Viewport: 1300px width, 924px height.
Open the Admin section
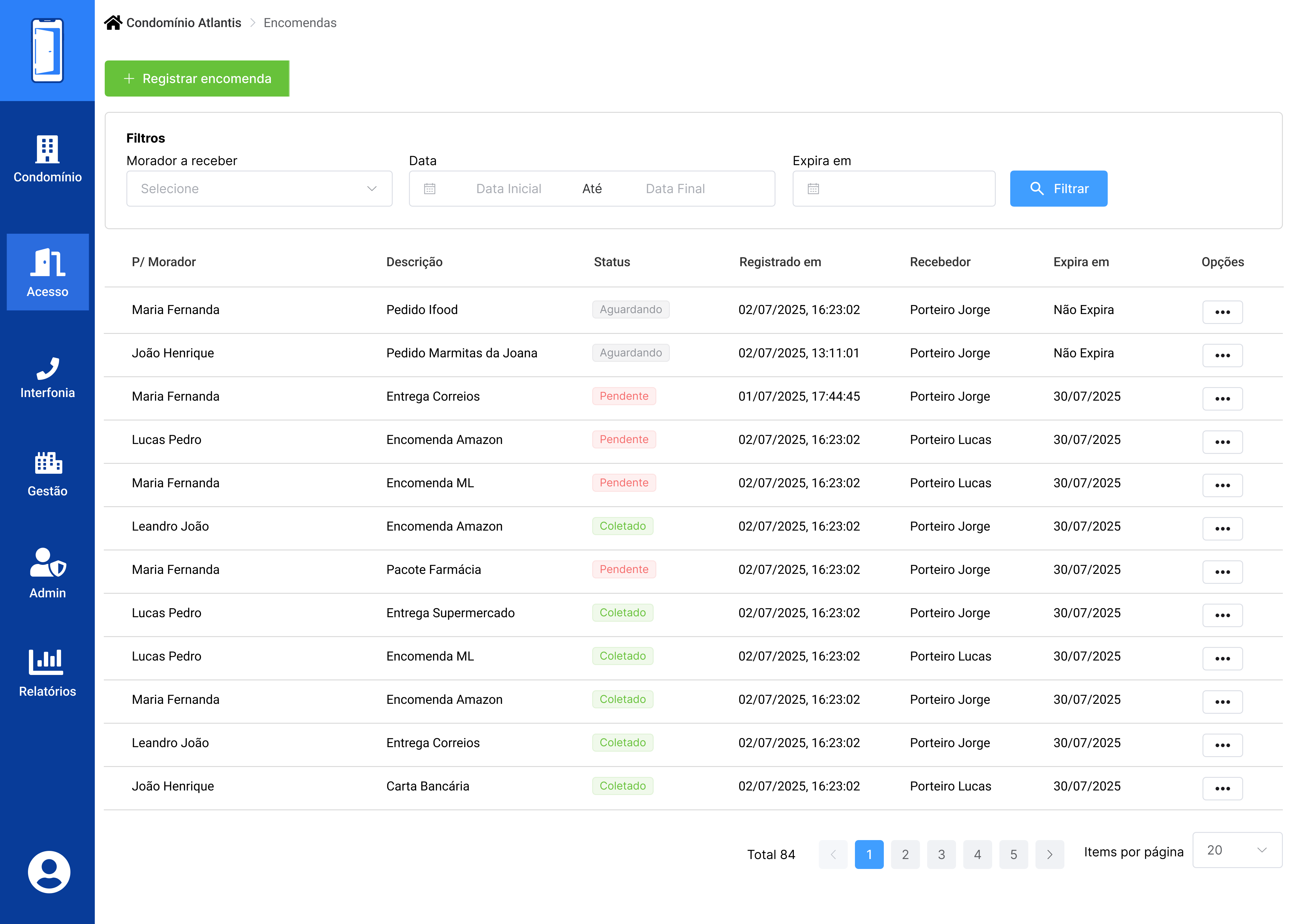(x=47, y=573)
